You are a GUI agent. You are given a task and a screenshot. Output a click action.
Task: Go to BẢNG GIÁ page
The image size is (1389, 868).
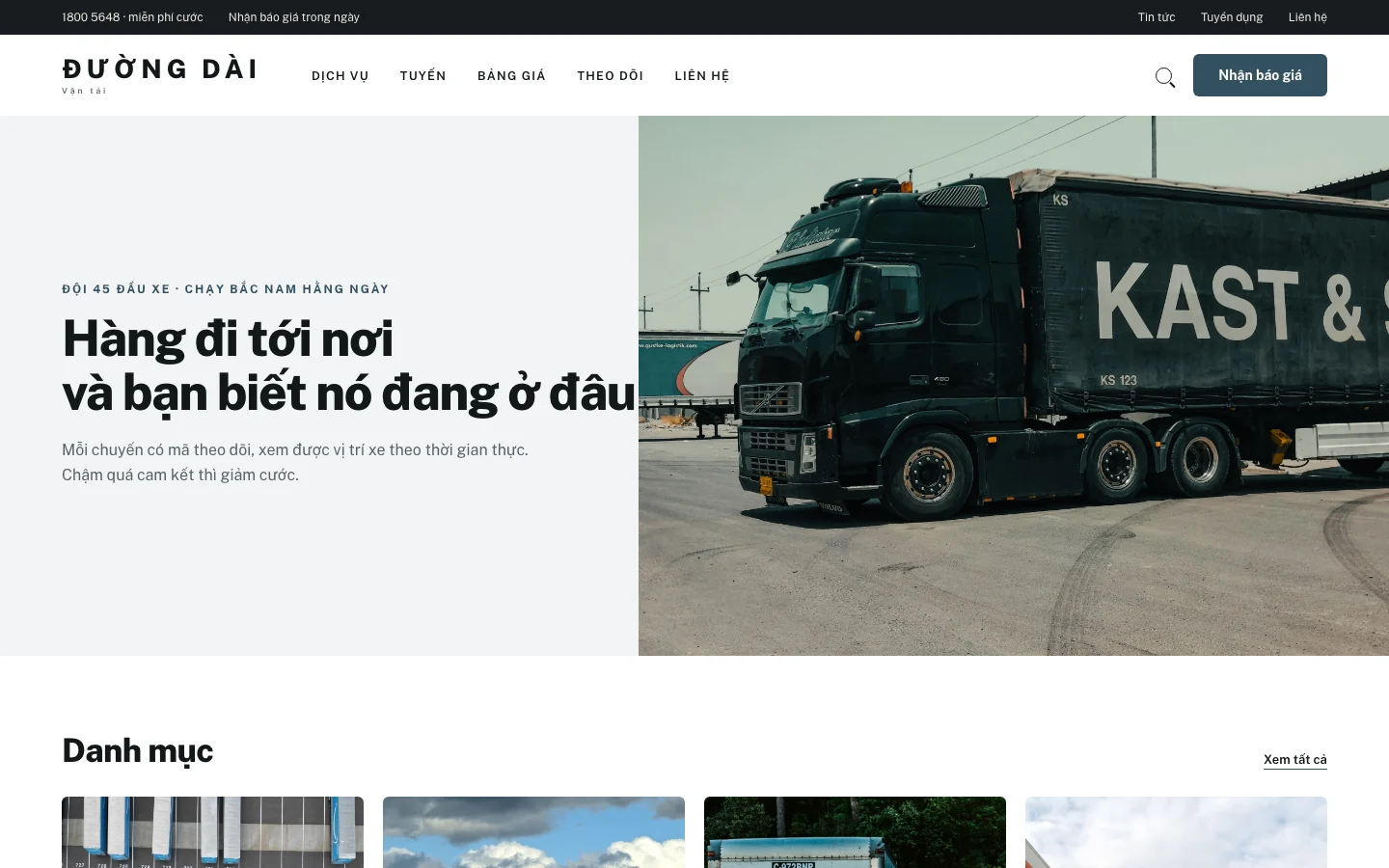click(x=511, y=76)
